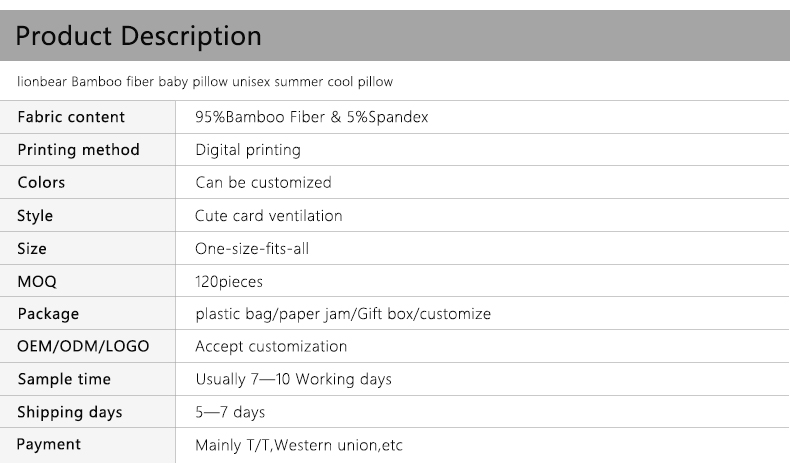The image size is (790, 469).
Task: Select the Mainly T/T, Western union payment text
Action: click(298, 445)
